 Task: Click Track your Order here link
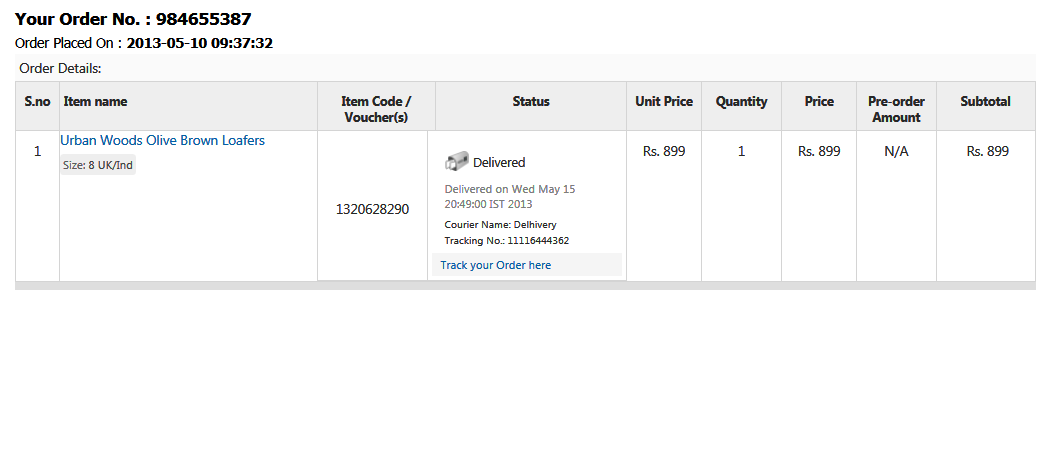coord(495,265)
